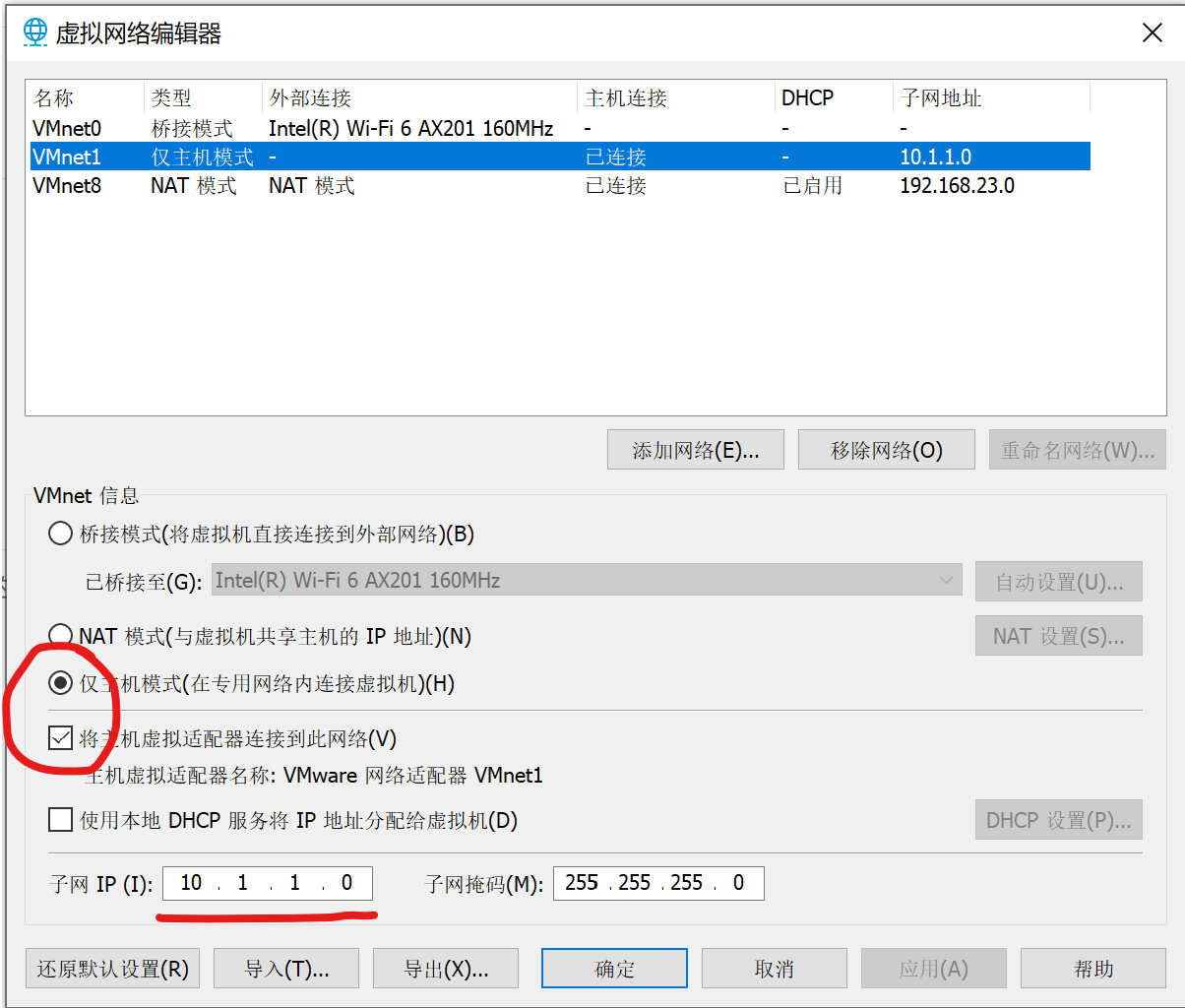Sort by the DHCP column header

click(834, 98)
